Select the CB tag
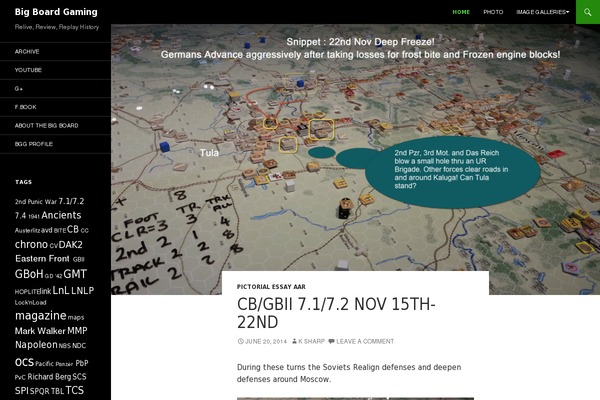 point(73,229)
